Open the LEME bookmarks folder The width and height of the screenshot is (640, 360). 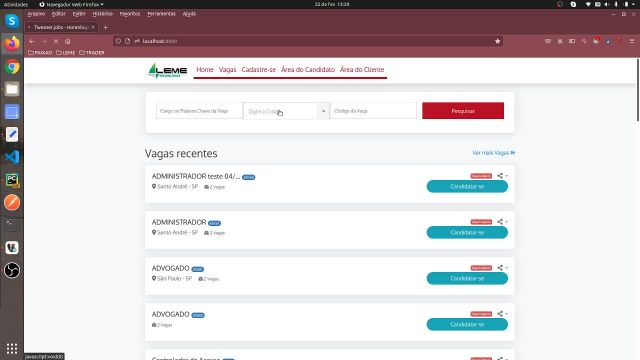tap(66, 53)
